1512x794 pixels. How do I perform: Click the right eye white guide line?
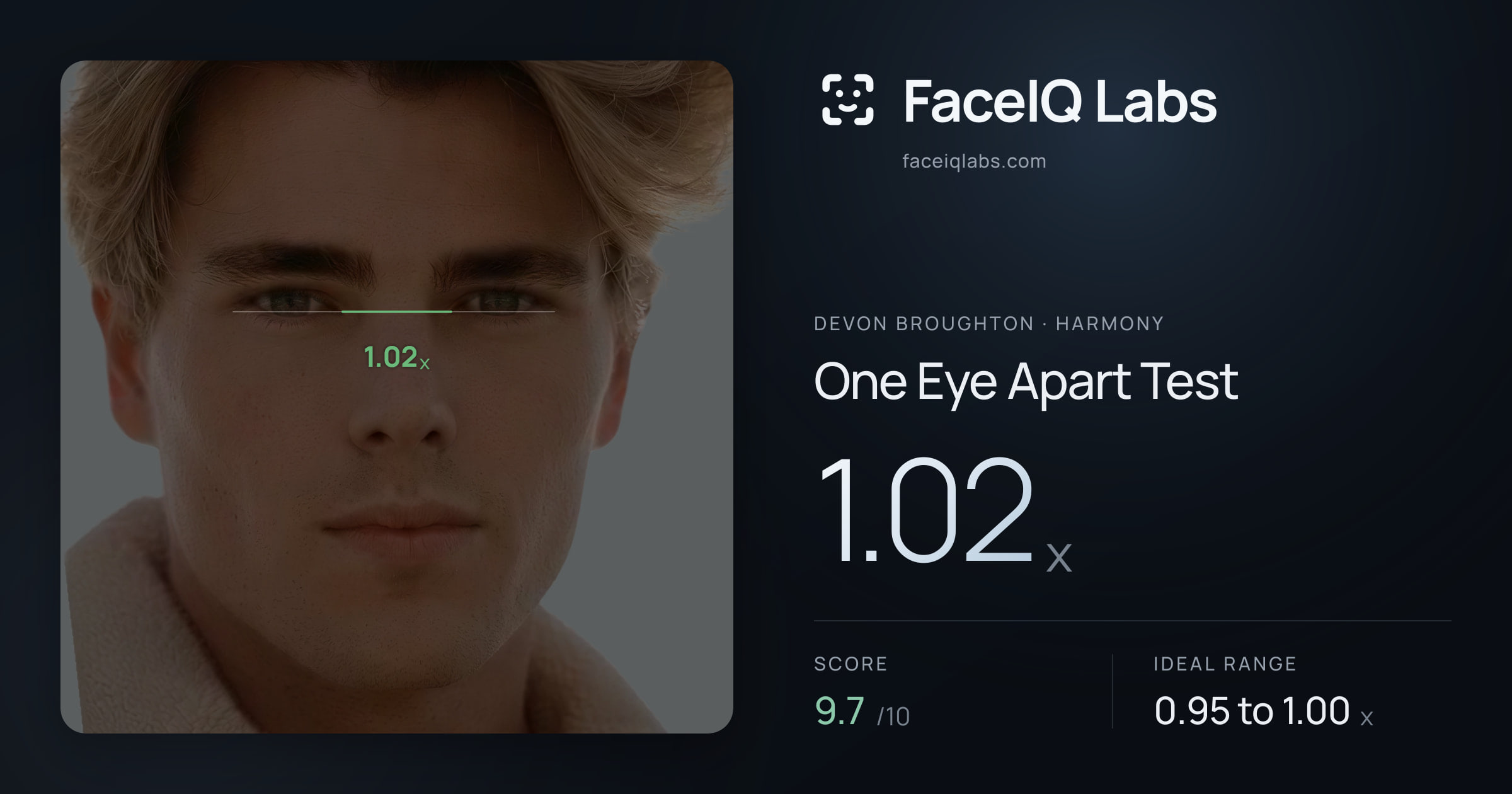pos(504,311)
